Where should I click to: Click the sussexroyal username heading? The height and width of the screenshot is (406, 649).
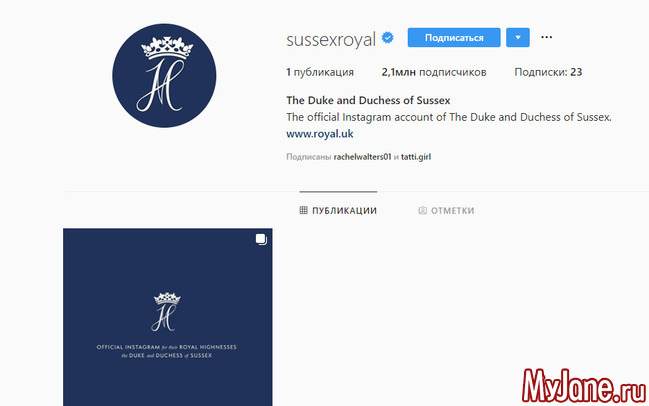tap(331, 39)
